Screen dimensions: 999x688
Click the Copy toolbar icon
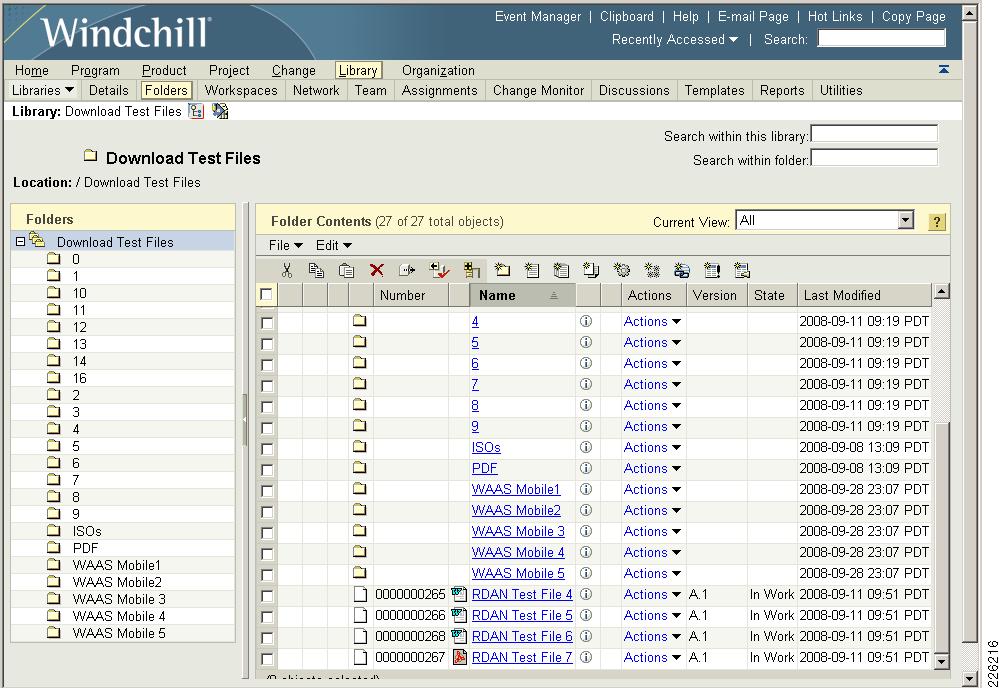(x=316, y=270)
